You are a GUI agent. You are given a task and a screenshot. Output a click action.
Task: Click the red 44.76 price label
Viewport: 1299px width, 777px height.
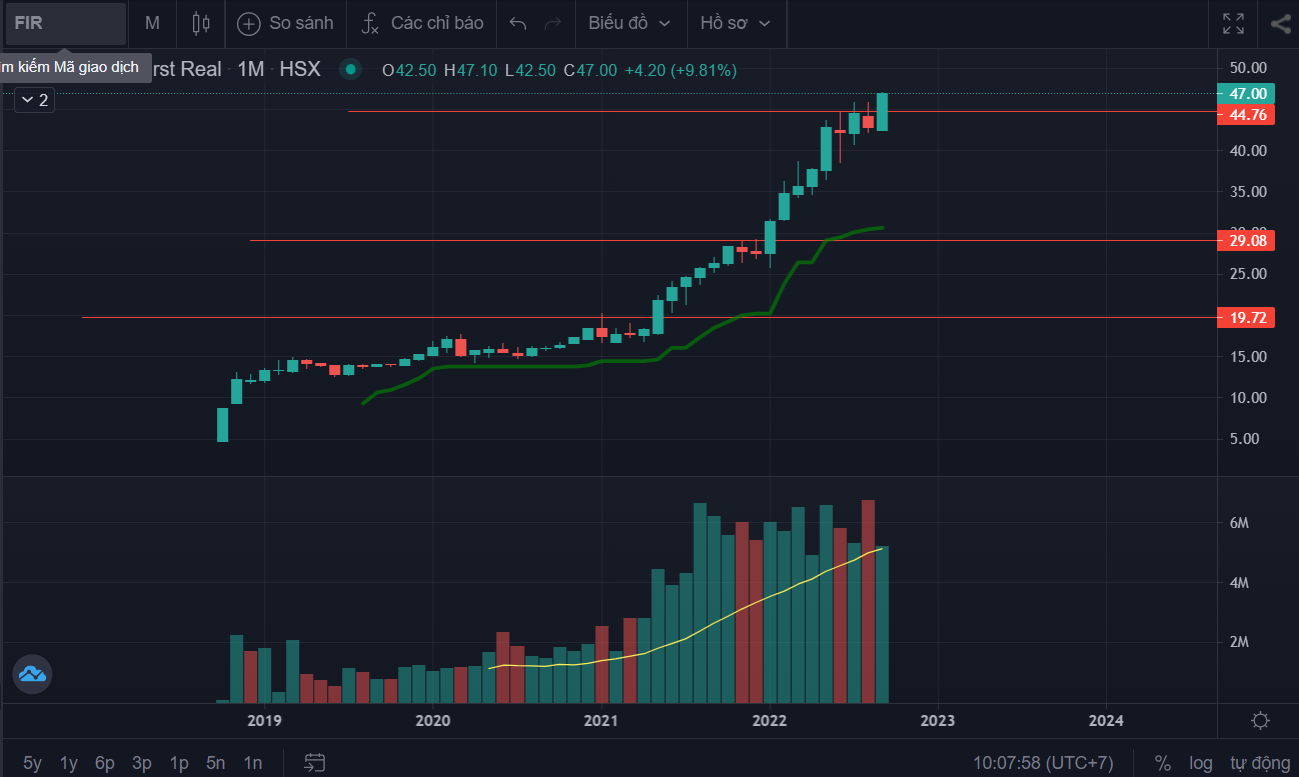click(1246, 115)
